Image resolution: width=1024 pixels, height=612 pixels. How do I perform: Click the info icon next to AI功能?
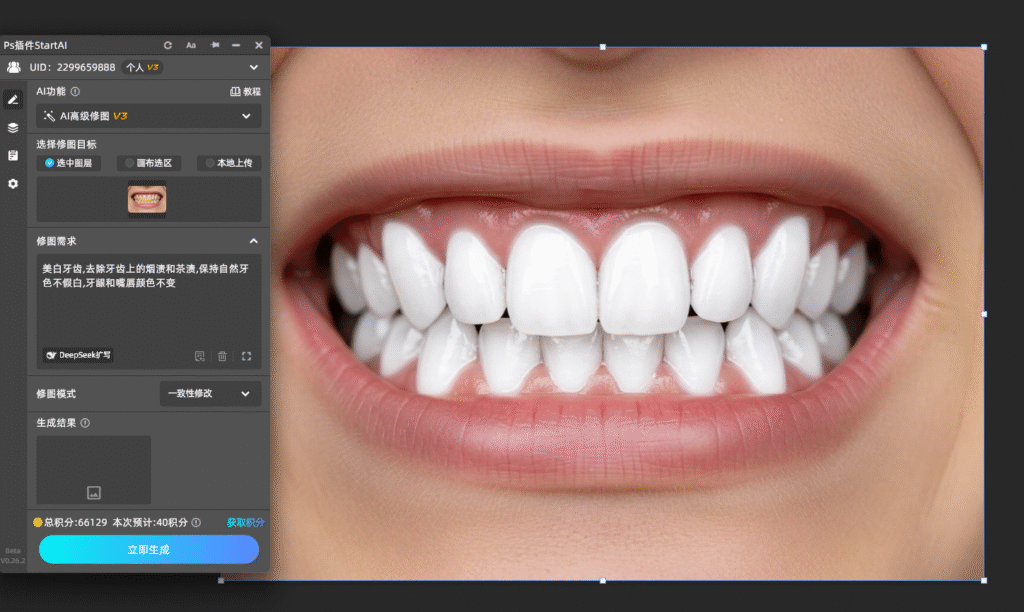75,91
